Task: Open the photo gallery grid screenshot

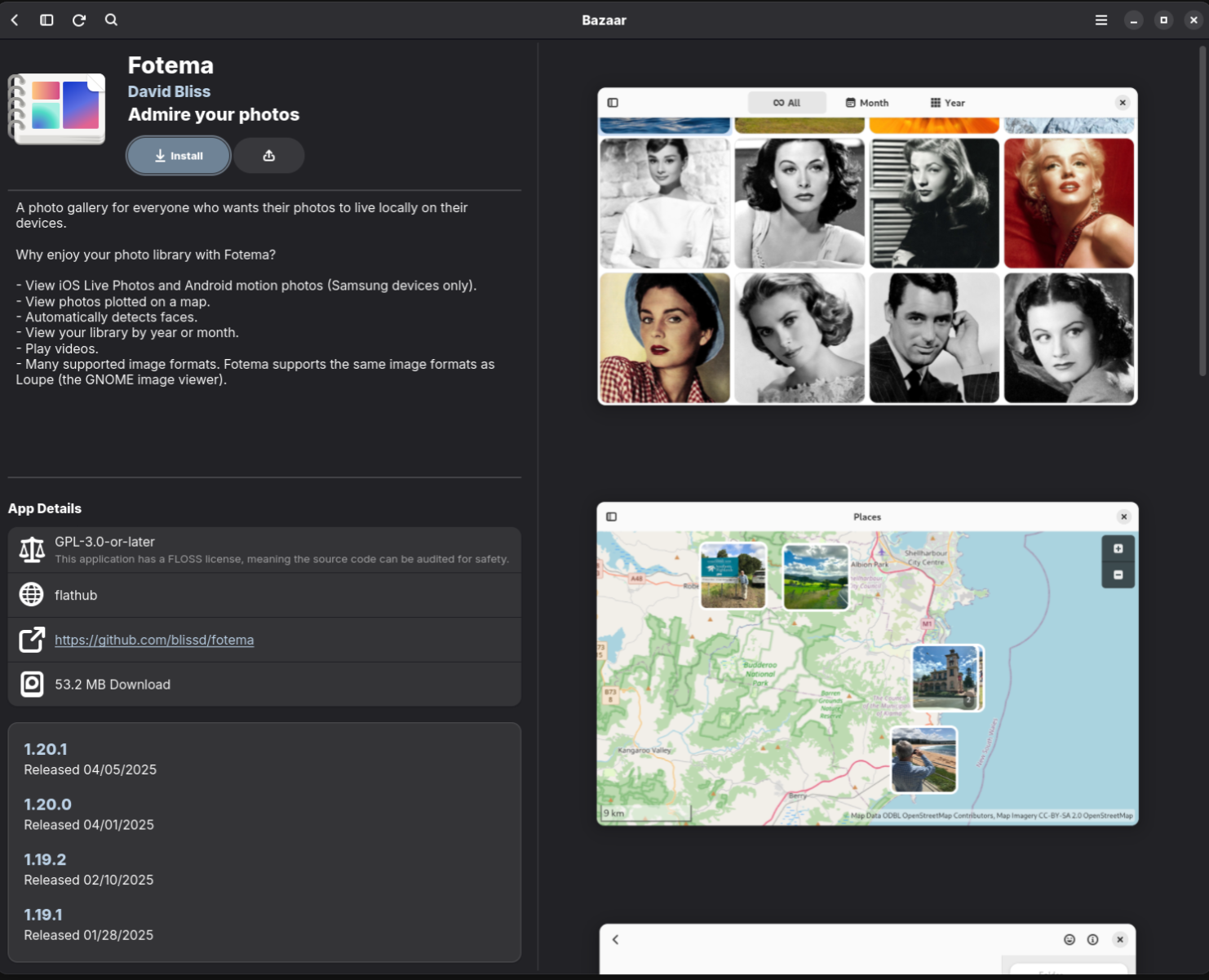Action: click(x=867, y=246)
